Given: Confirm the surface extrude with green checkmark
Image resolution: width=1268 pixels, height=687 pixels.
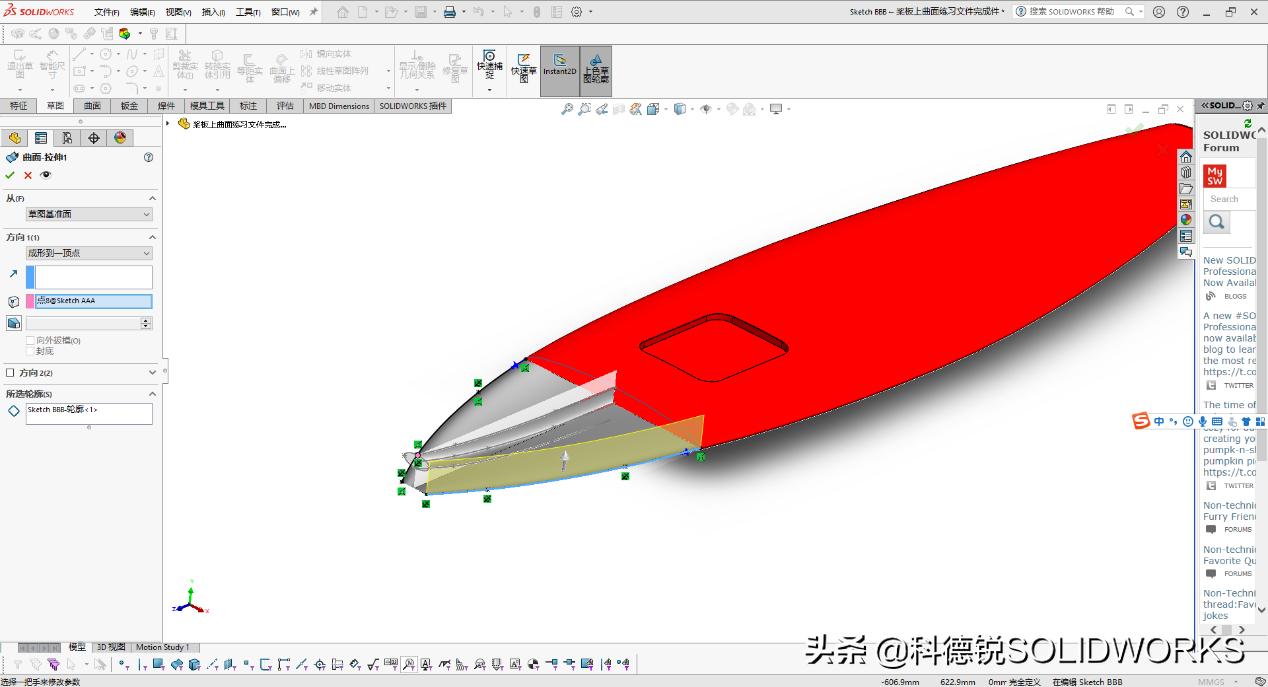Looking at the screenshot, I should (x=10, y=175).
